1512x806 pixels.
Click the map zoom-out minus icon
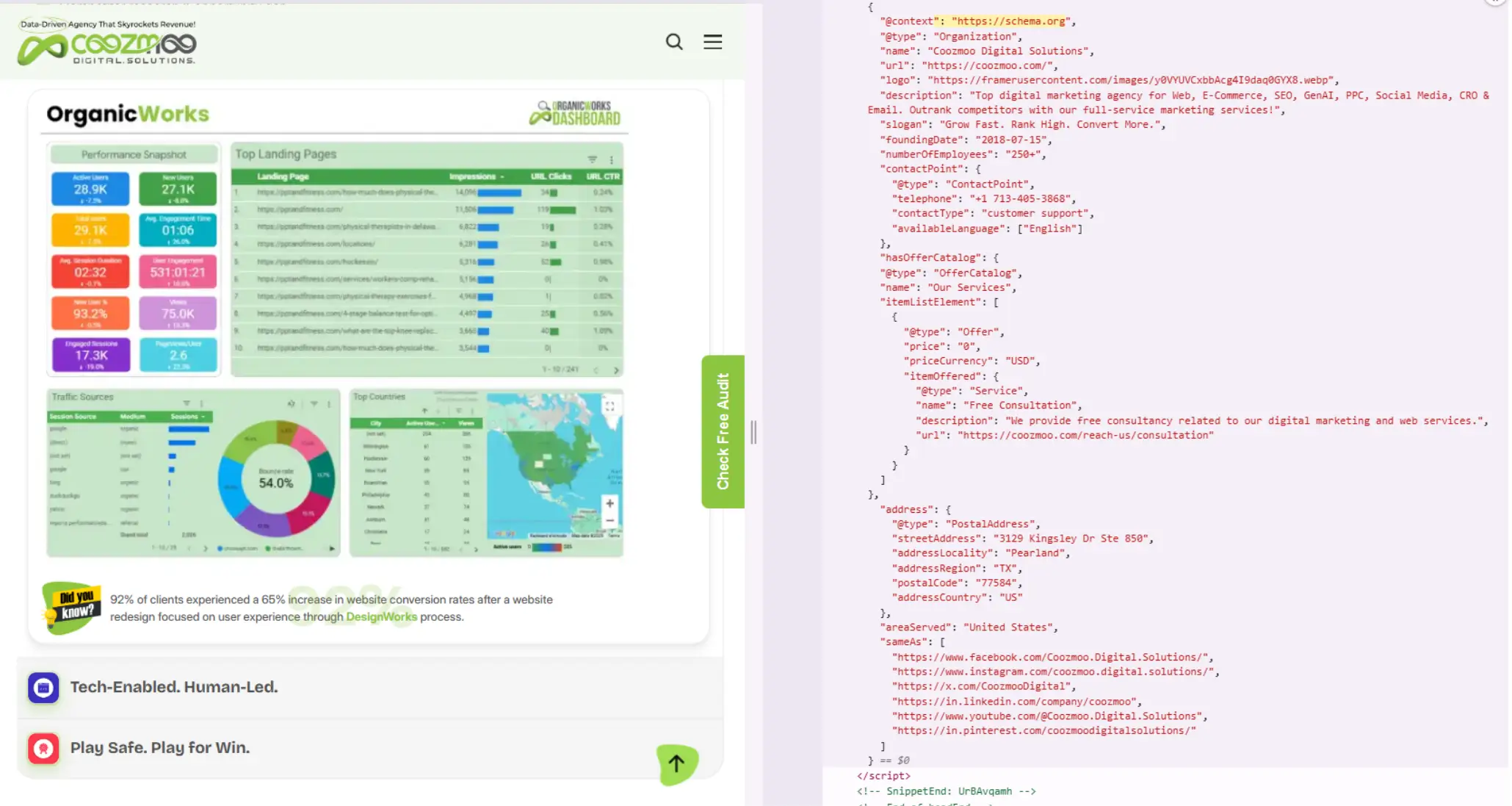[609, 520]
